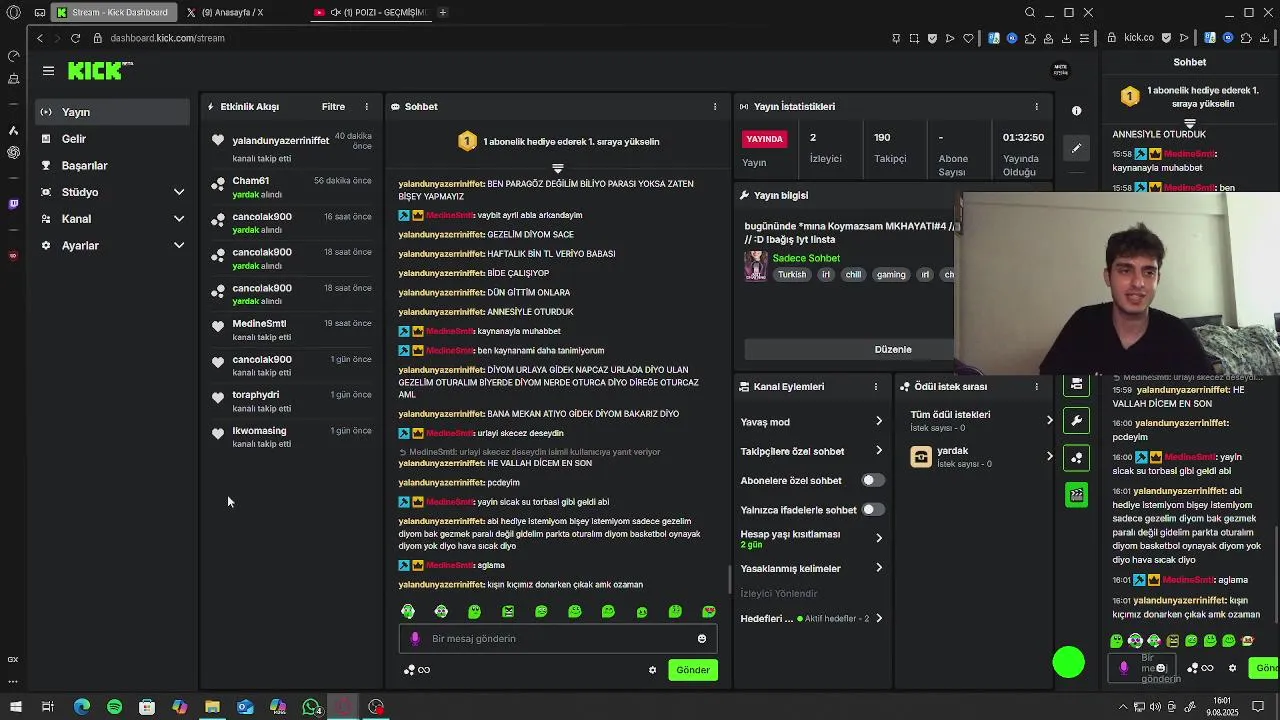Click the Filtre button in Etkinlik Akışı

(333, 107)
